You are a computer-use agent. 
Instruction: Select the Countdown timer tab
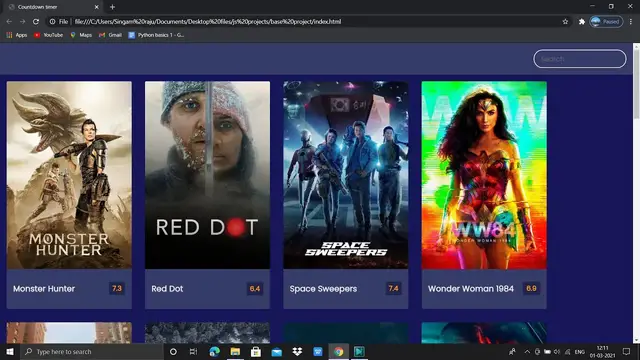53,7
